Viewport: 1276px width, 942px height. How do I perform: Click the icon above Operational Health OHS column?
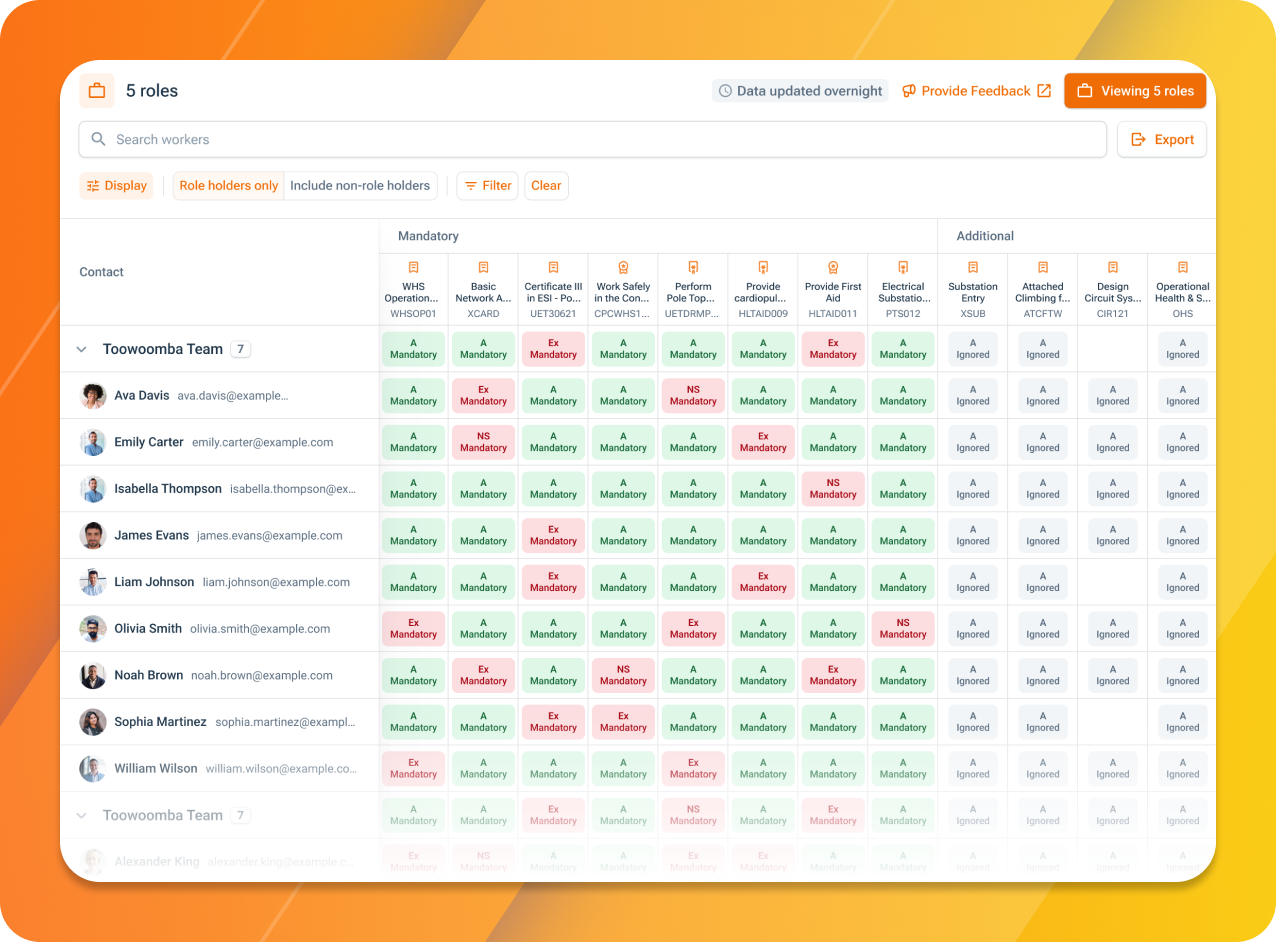pos(1183,268)
